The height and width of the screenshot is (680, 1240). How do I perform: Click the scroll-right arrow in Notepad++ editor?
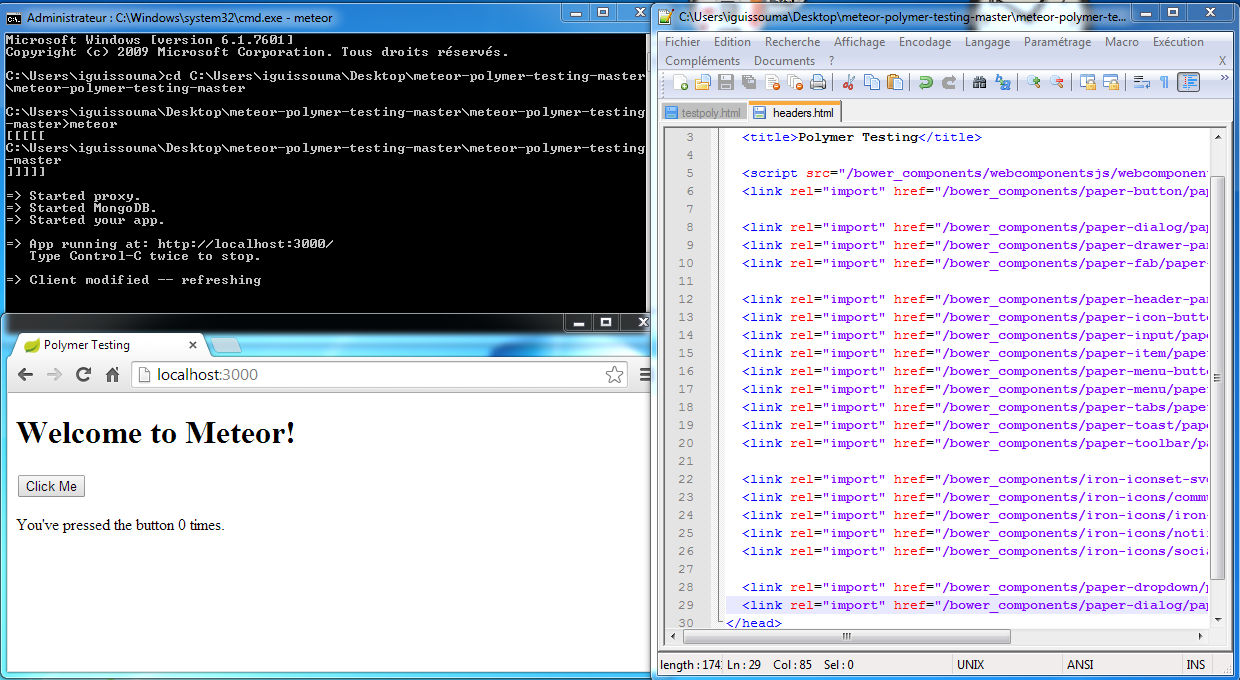pos(1201,636)
